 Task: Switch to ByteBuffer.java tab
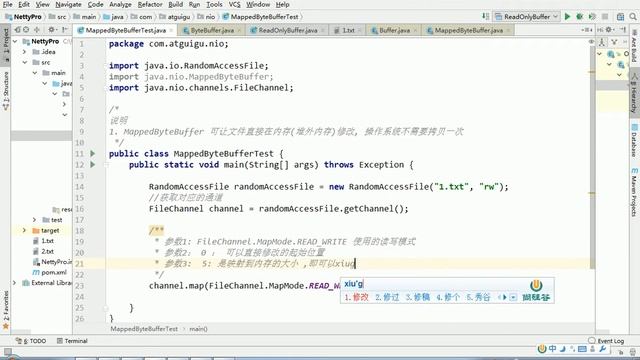click(212, 30)
